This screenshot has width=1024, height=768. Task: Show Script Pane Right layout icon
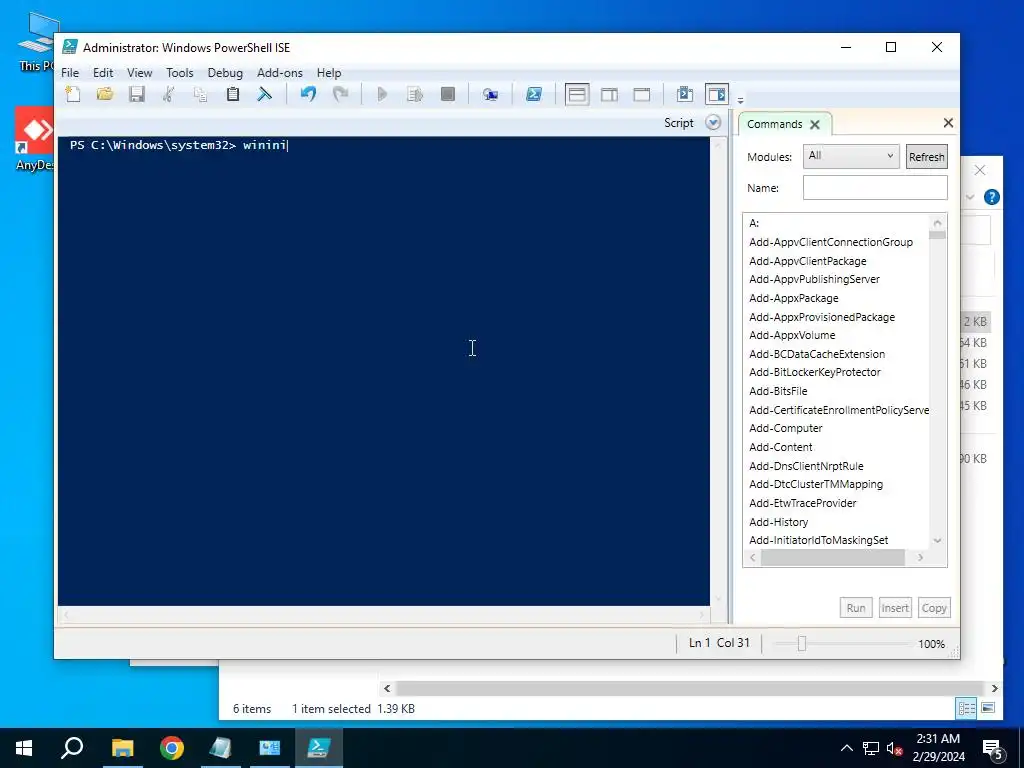[x=609, y=95]
